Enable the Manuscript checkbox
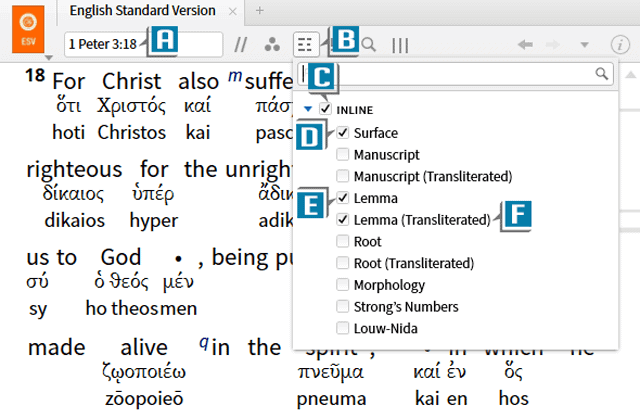The image size is (640, 418). click(x=344, y=155)
